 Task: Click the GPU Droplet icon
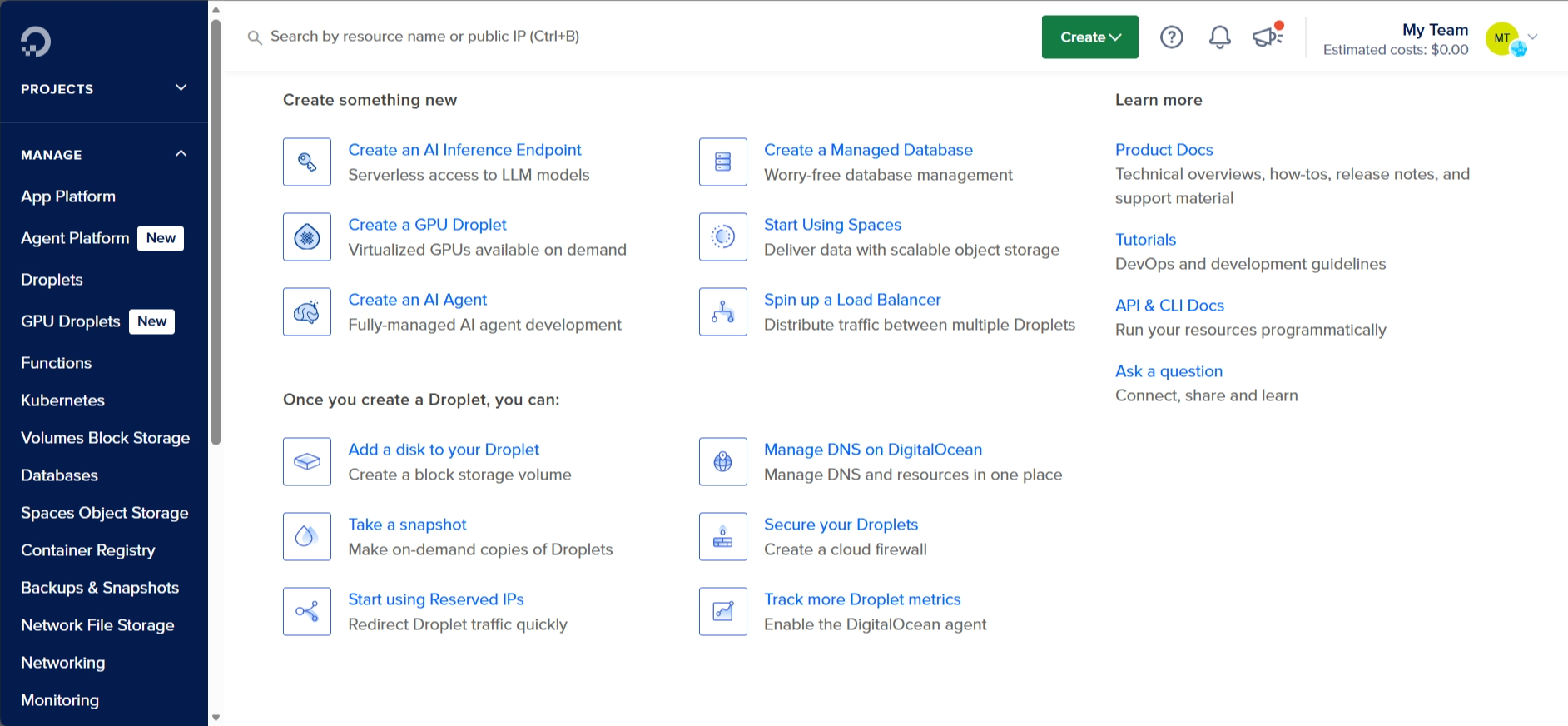(x=307, y=236)
